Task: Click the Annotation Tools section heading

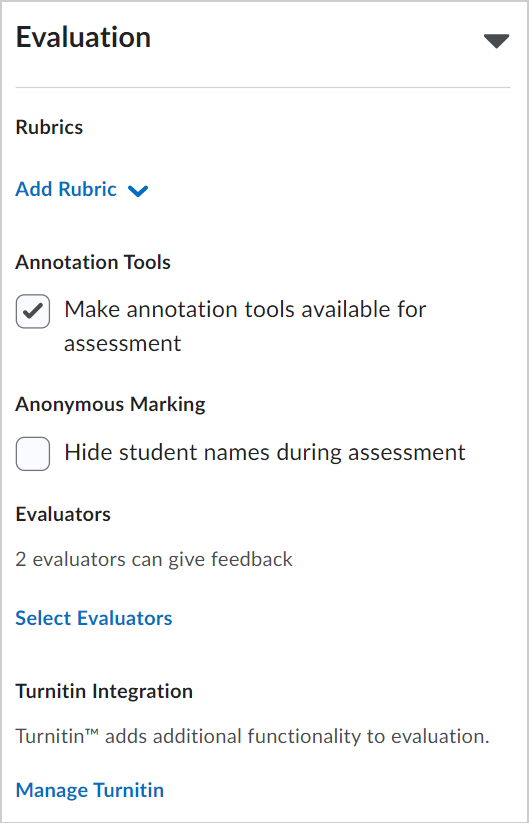Action: tap(93, 262)
